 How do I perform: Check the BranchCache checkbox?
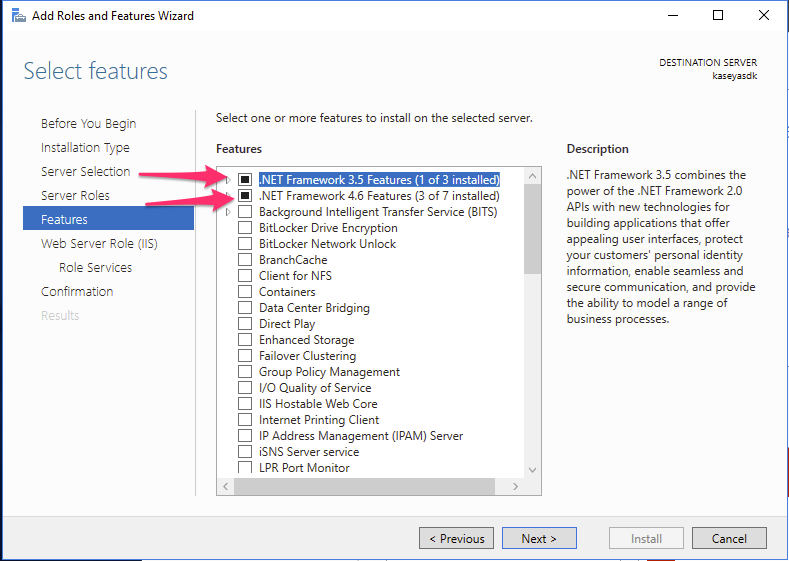pos(245,260)
